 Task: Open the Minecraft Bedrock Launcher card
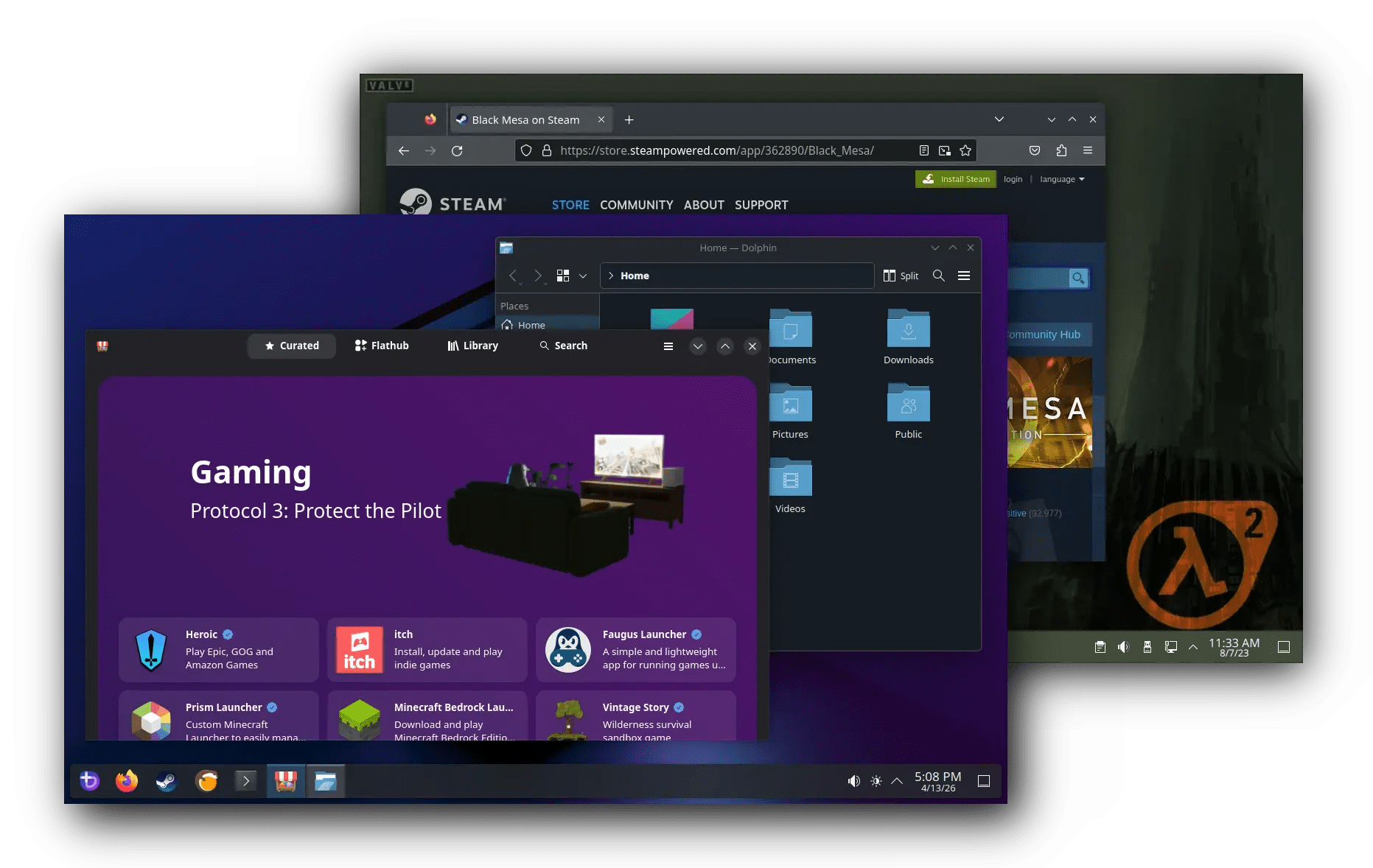click(427, 715)
